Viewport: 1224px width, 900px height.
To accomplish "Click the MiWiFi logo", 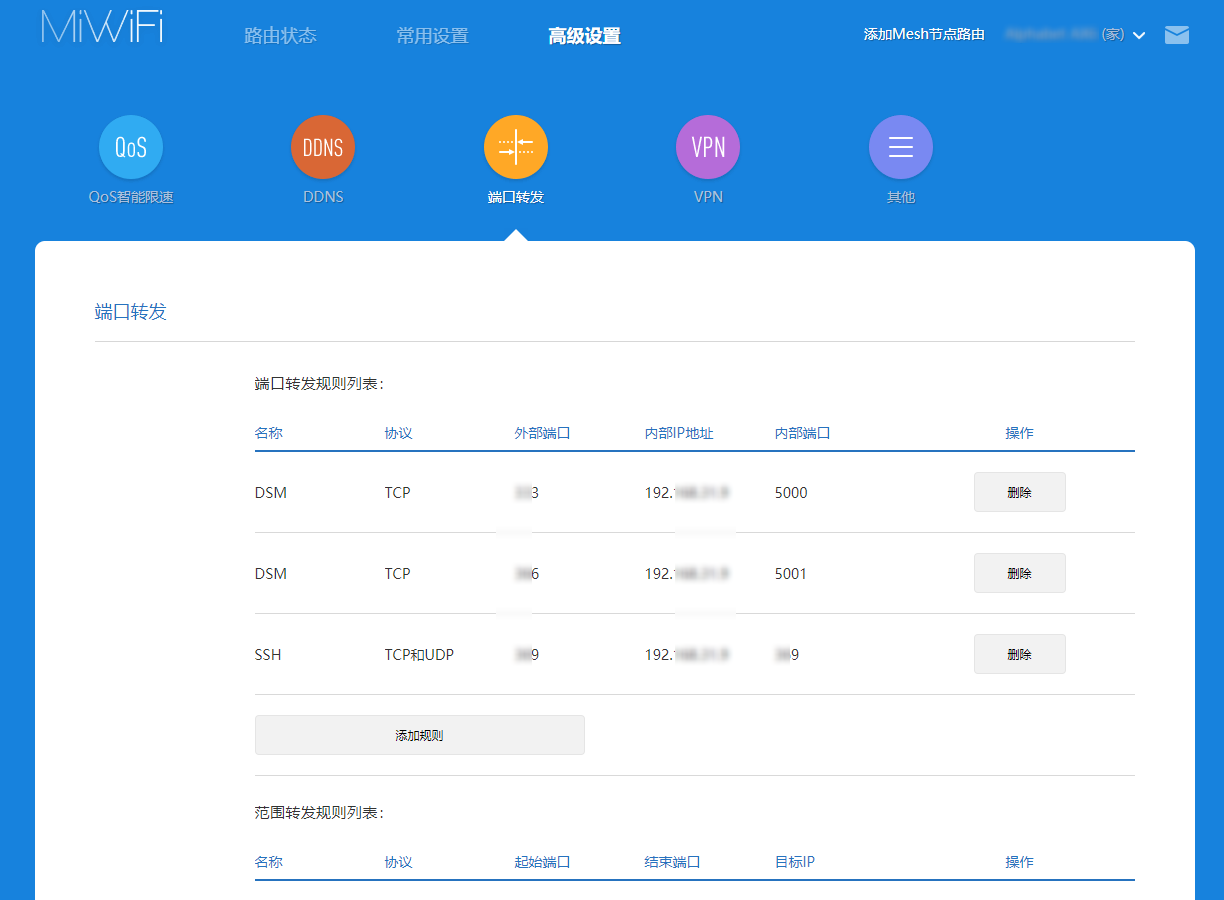I will (x=102, y=27).
